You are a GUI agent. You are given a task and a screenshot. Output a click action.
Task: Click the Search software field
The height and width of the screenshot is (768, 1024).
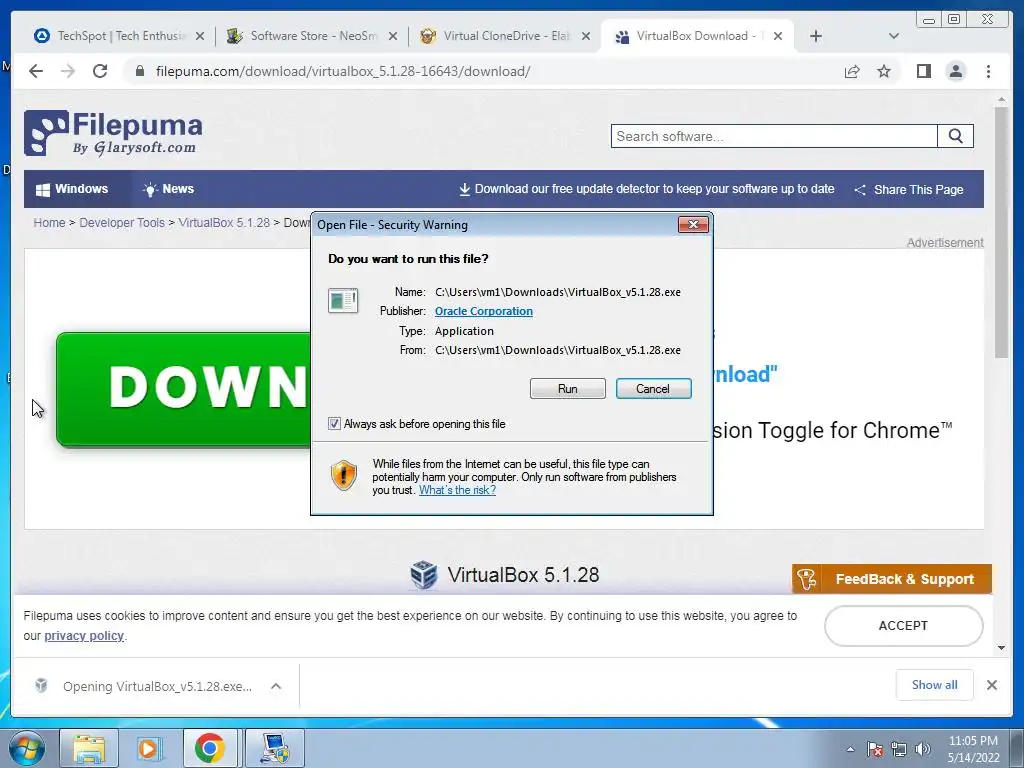pyautogui.click(x=774, y=136)
